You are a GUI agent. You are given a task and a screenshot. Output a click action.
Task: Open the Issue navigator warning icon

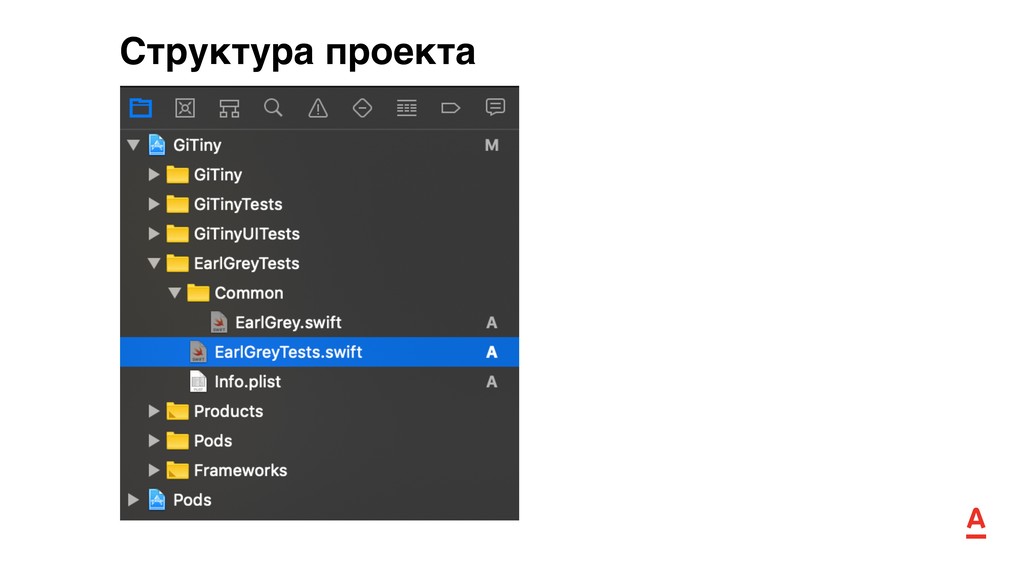[x=318, y=108]
